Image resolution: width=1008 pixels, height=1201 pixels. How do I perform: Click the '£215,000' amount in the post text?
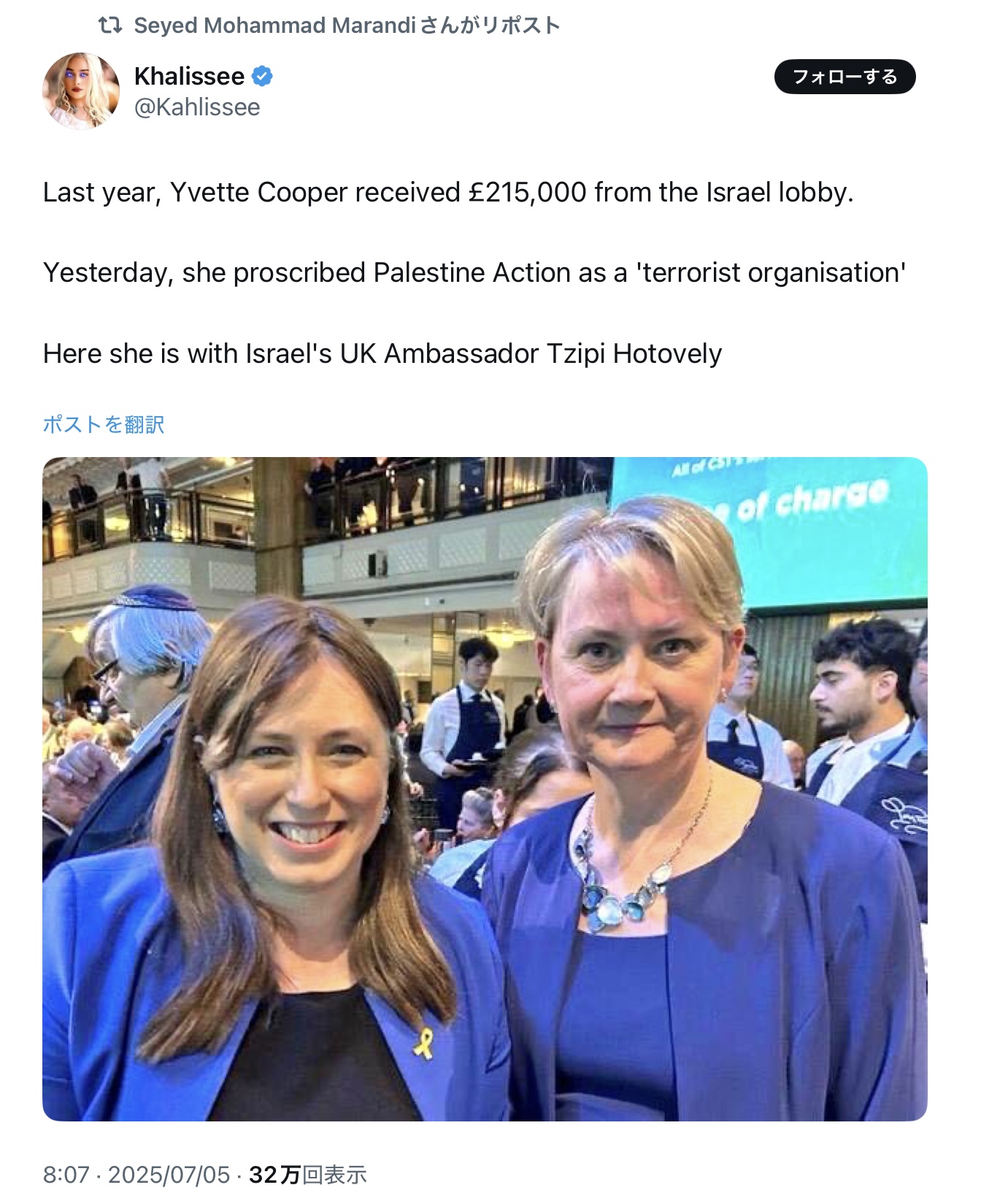click(528, 192)
